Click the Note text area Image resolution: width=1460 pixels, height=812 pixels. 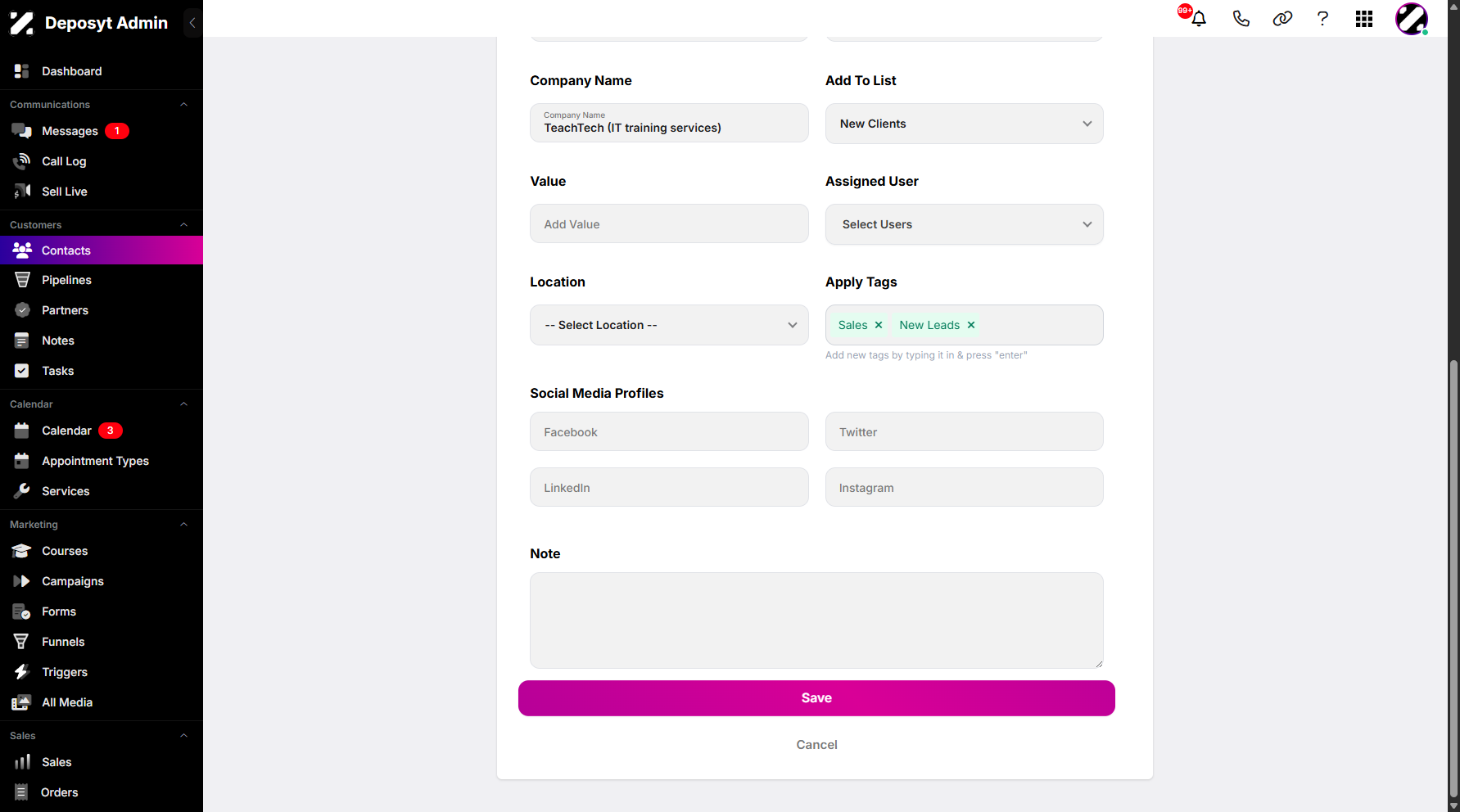[x=816, y=620]
